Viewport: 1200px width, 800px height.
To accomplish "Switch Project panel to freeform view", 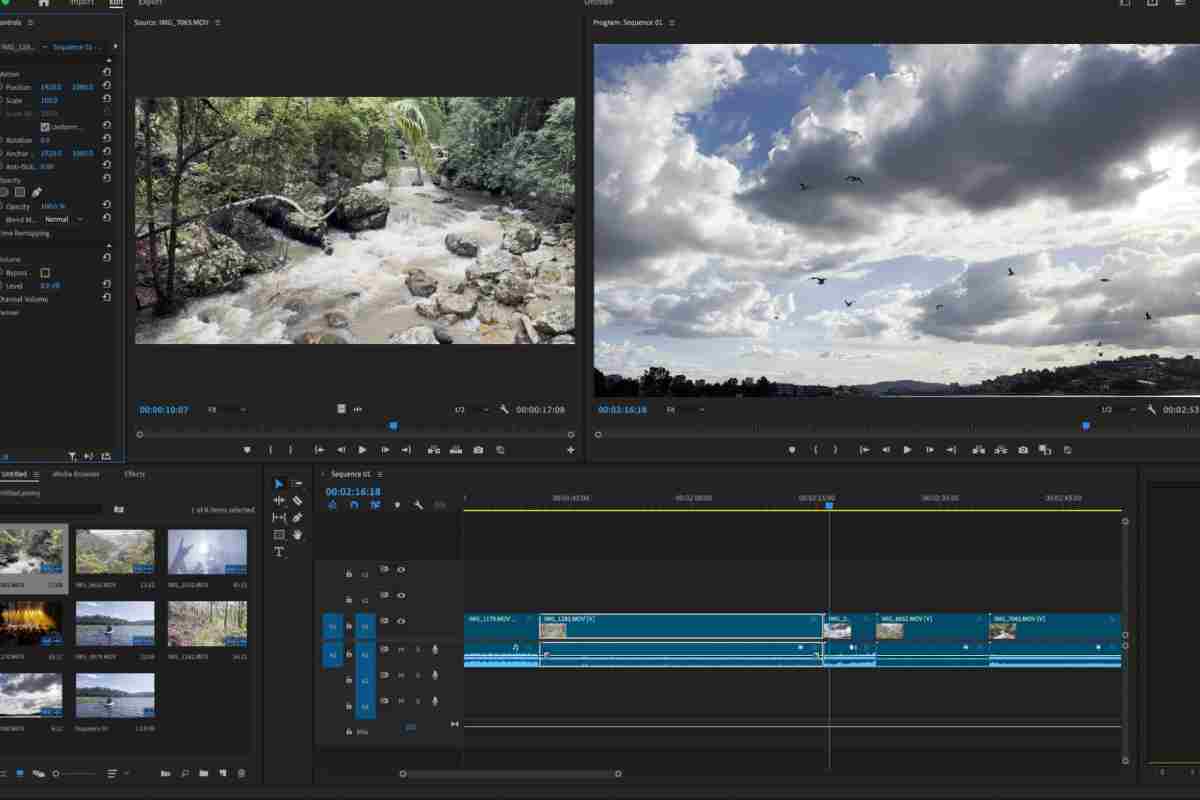I will pyautogui.click(x=39, y=773).
